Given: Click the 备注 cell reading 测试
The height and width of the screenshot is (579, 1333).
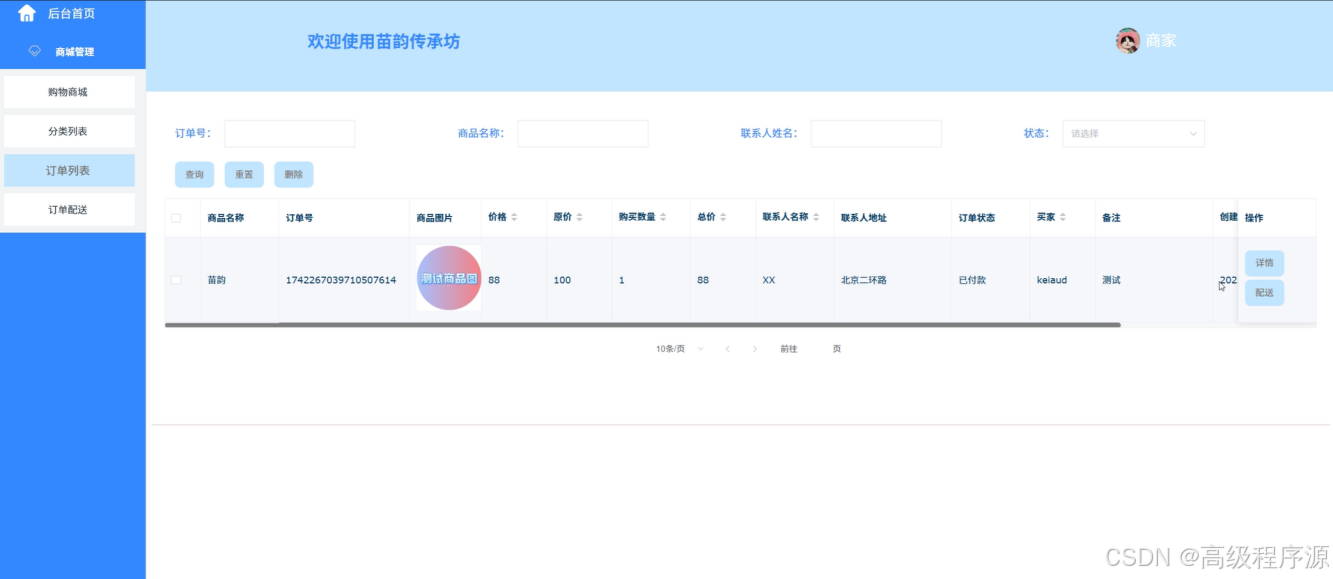Looking at the screenshot, I should tap(1112, 280).
